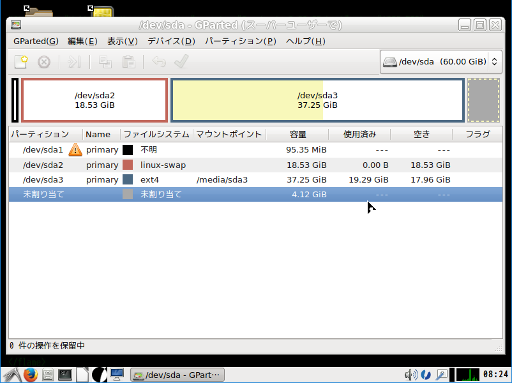Click the show desktop monitor icon
Image resolution: width=512 pixels, height=383 pixels.
click(x=117, y=375)
